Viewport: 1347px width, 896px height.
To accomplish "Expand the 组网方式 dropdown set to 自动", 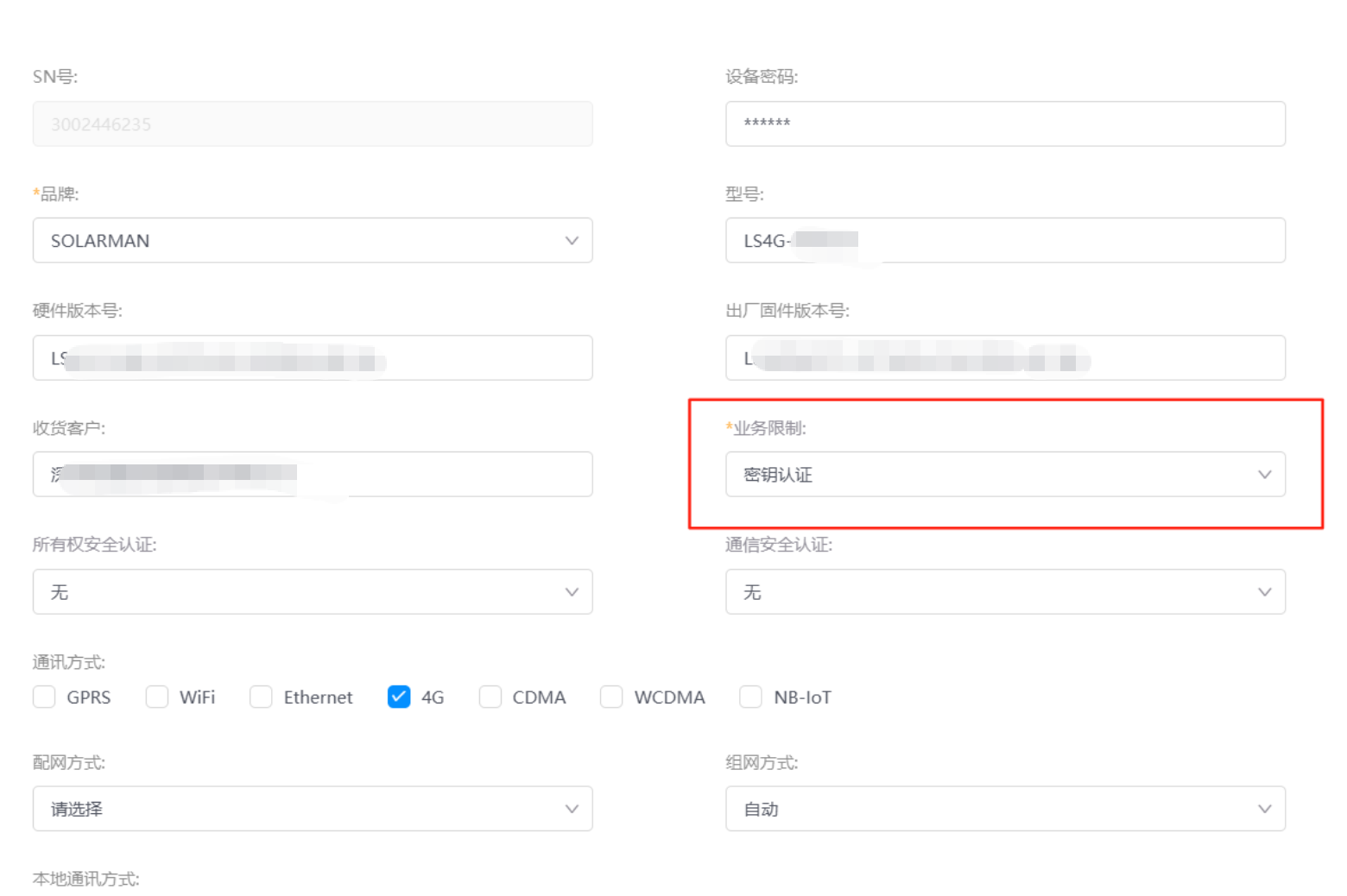I will (x=1005, y=809).
